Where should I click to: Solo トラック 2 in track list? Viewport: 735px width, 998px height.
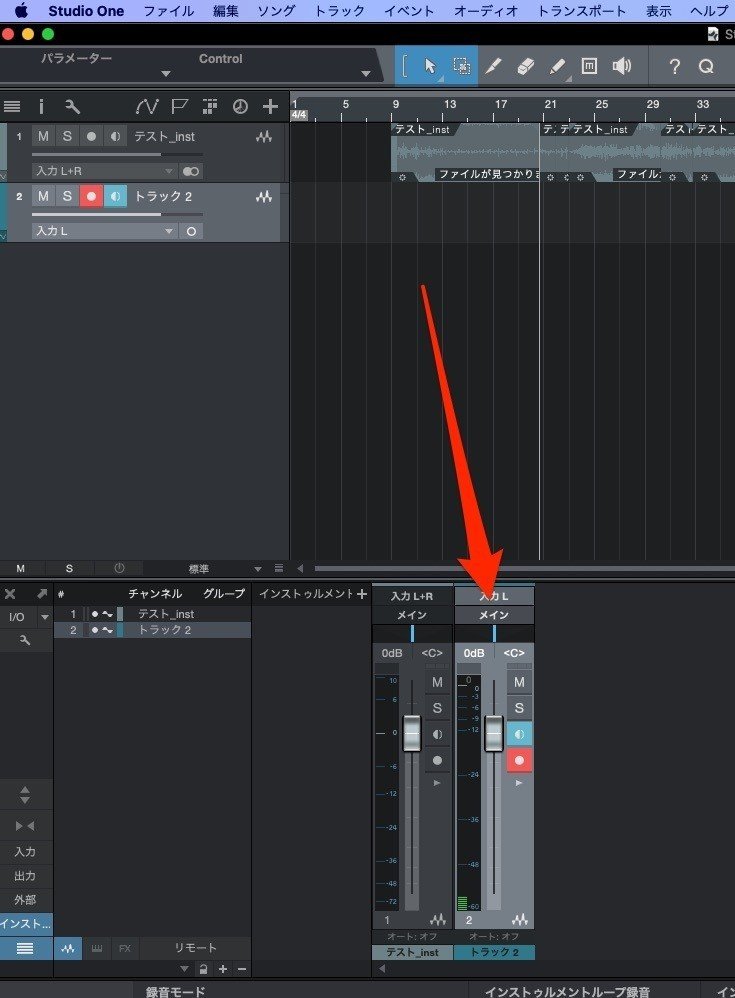pyautogui.click(x=67, y=196)
